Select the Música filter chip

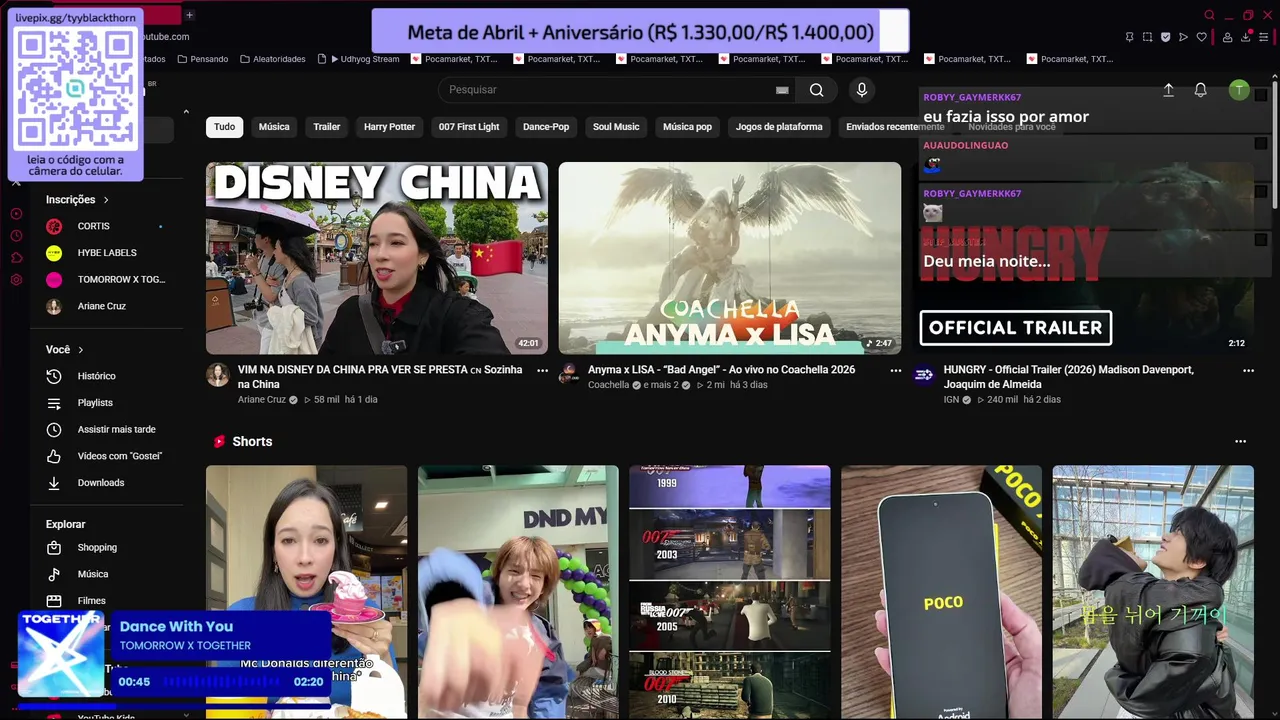point(274,127)
